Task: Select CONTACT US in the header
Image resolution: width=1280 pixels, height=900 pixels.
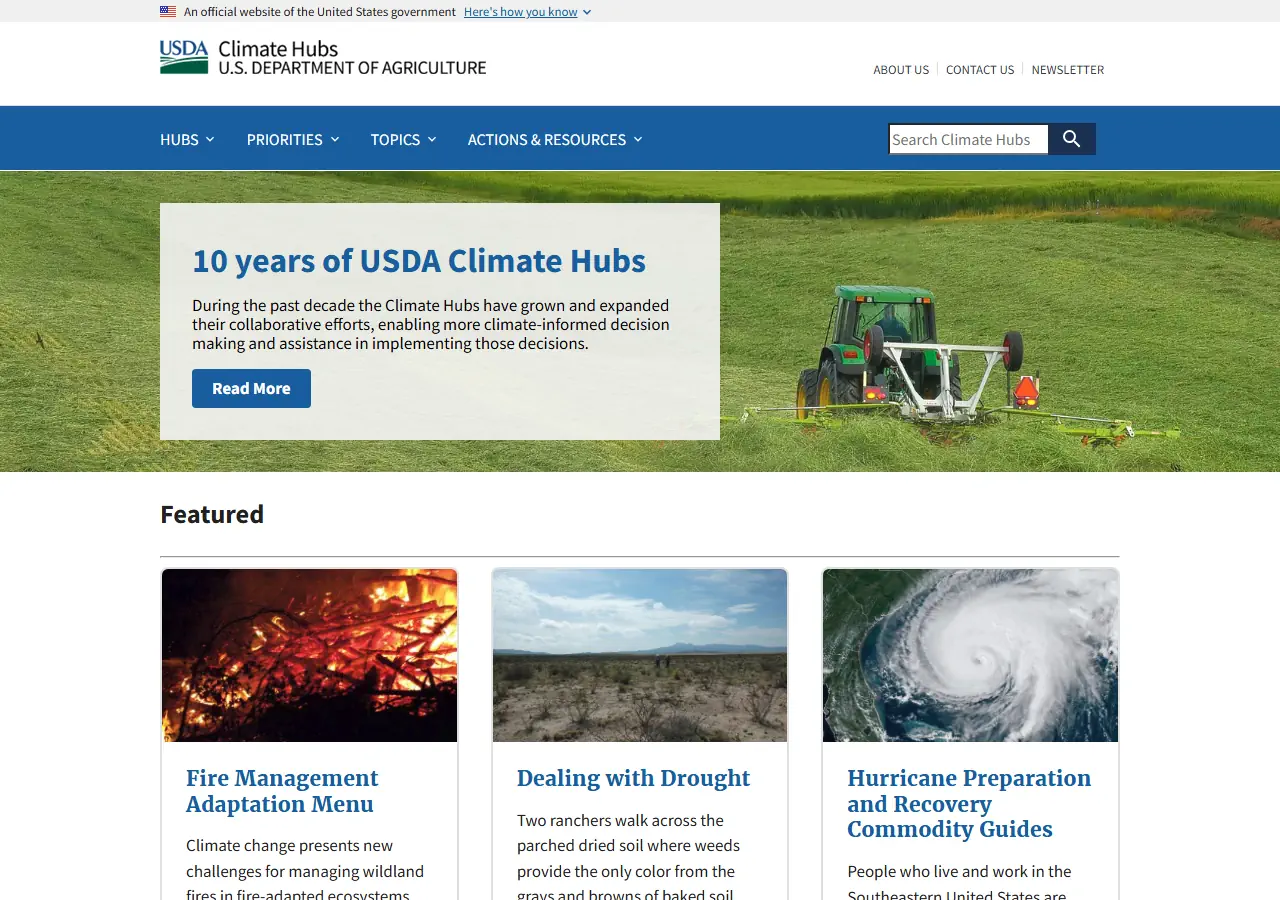Action: coord(980,69)
